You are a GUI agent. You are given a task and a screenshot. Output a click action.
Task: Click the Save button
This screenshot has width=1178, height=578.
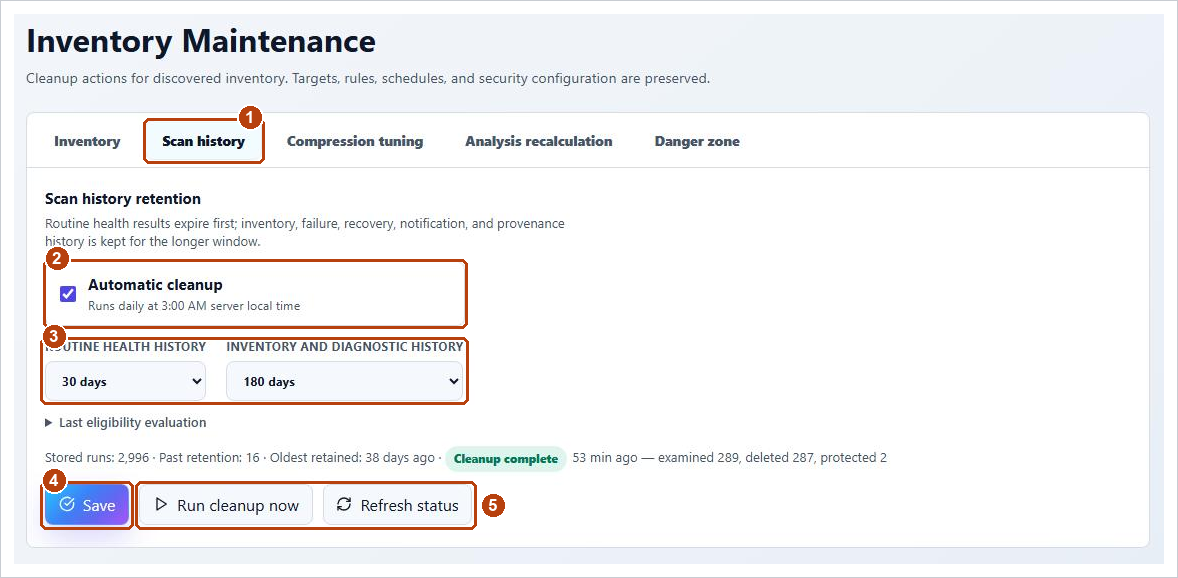pyautogui.click(x=87, y=505)
